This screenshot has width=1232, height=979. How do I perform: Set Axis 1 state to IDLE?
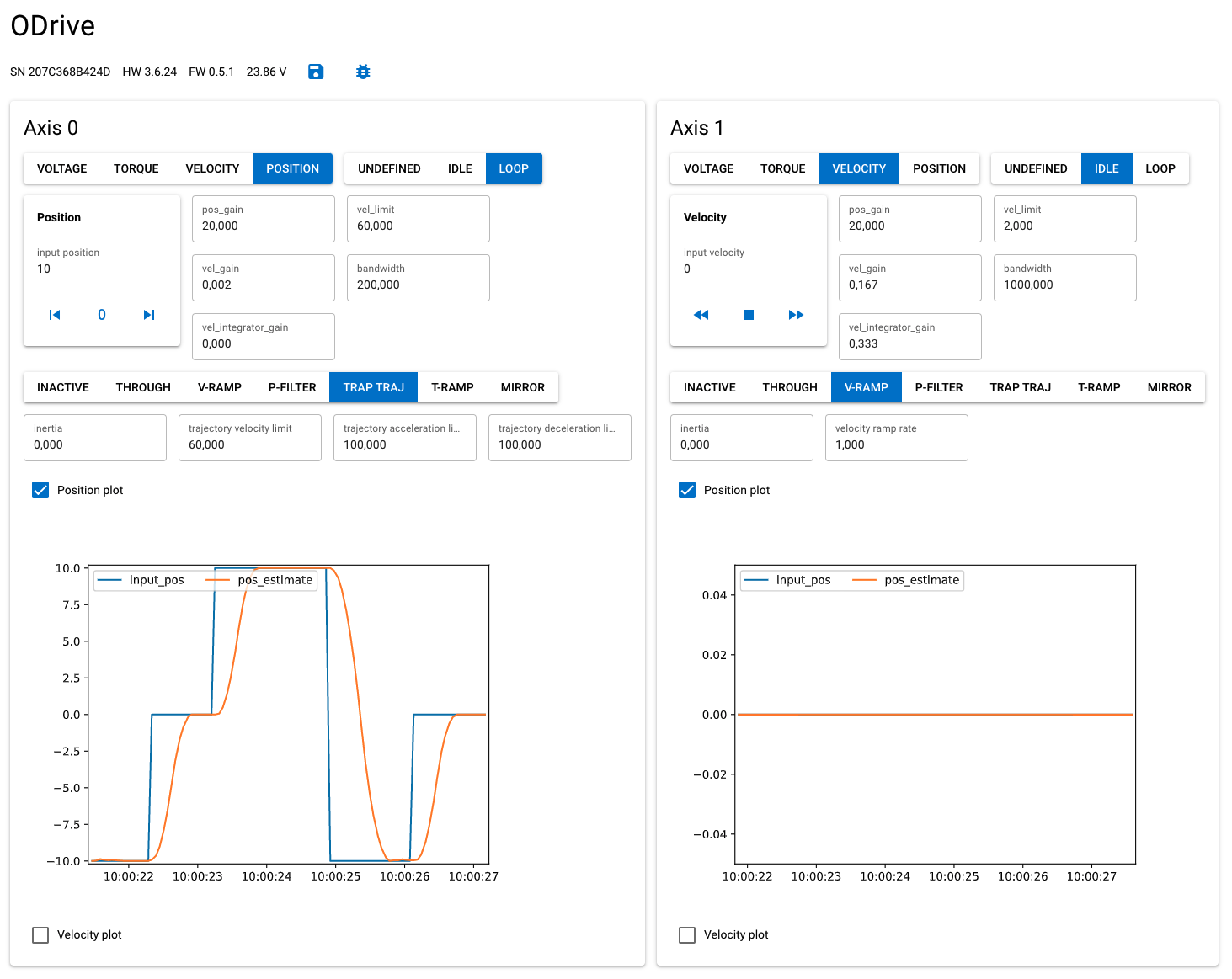[x=1107, y=168]
